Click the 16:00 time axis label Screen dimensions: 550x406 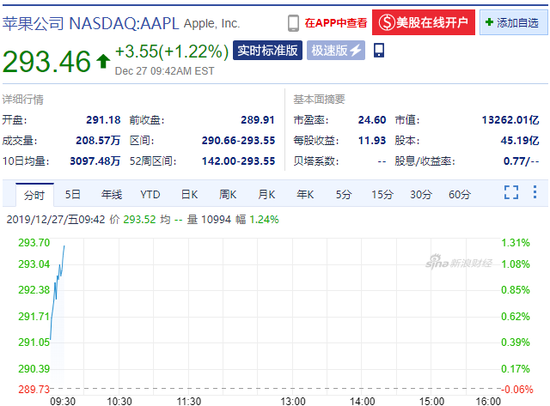click(488, 401)
